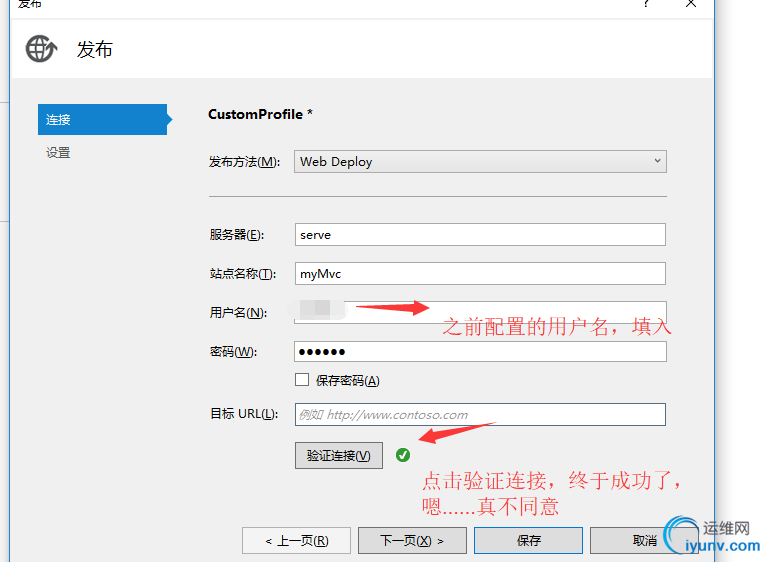The width and height of the screenshot is (766, 562).
Task: Click the help question mark in title bar
Action: point(646,3)
